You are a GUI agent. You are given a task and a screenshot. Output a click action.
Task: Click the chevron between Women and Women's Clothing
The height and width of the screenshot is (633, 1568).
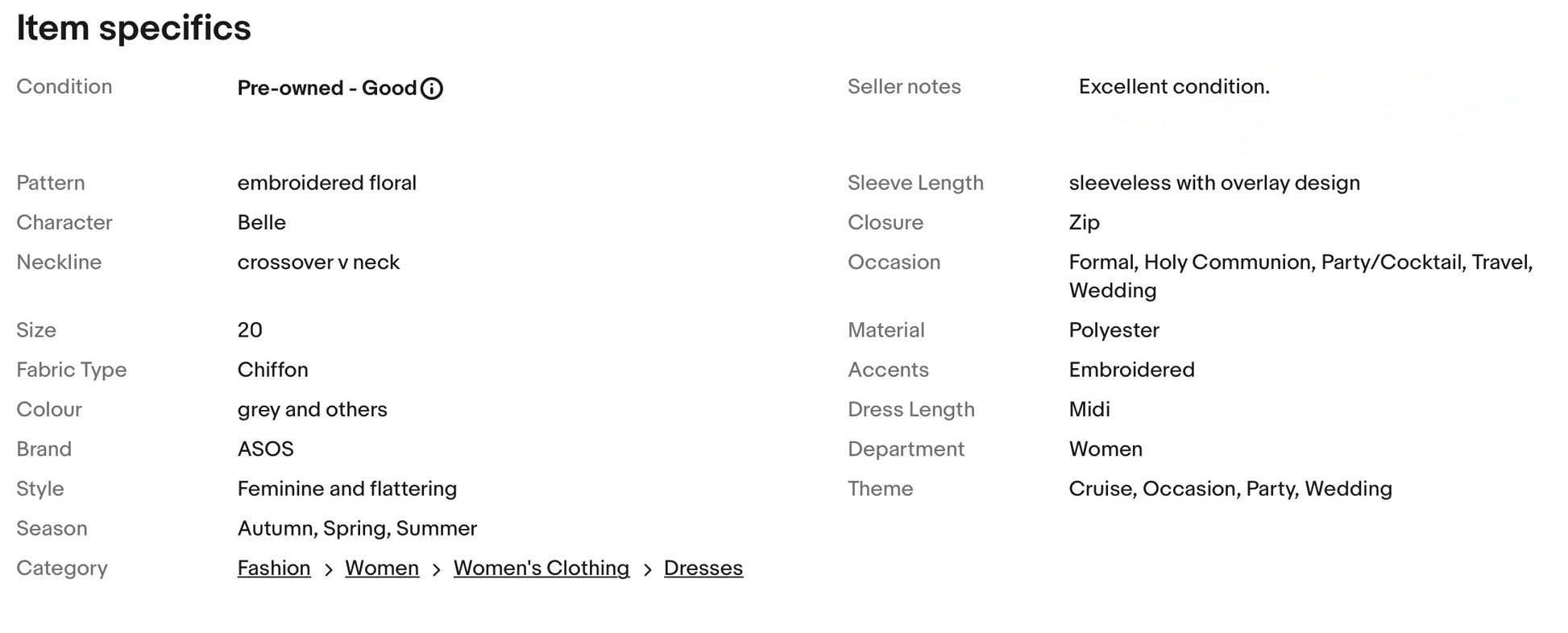point(436,569)
